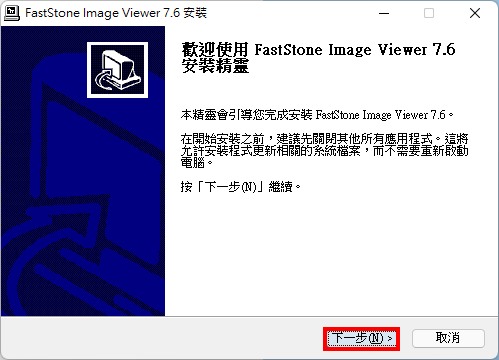Open the installer icon system menu in title bar
Viewport: 499px width, 360px height.
click(x=12, y=13)
